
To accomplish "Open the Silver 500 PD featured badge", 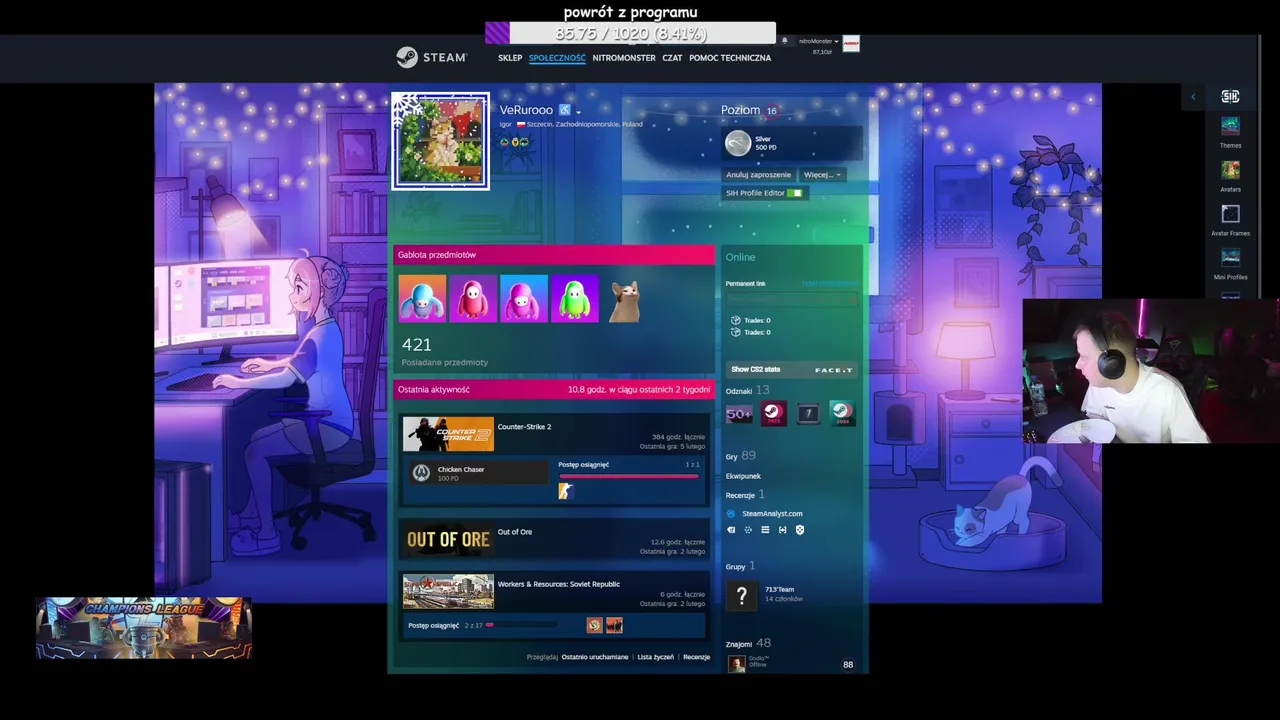I will 791,143.
